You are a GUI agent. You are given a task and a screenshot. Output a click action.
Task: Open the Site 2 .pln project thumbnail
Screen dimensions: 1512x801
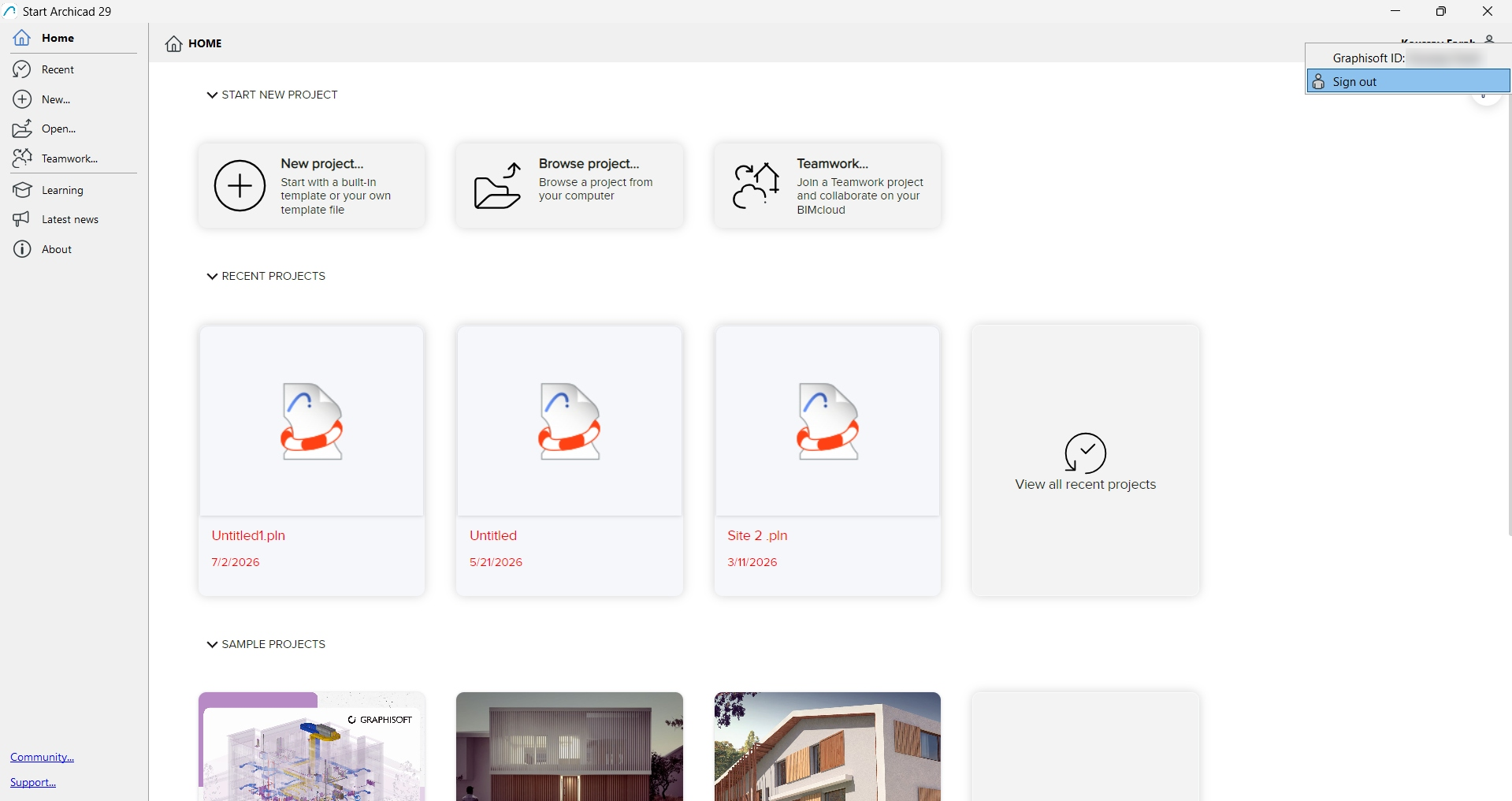pos(827,421)
